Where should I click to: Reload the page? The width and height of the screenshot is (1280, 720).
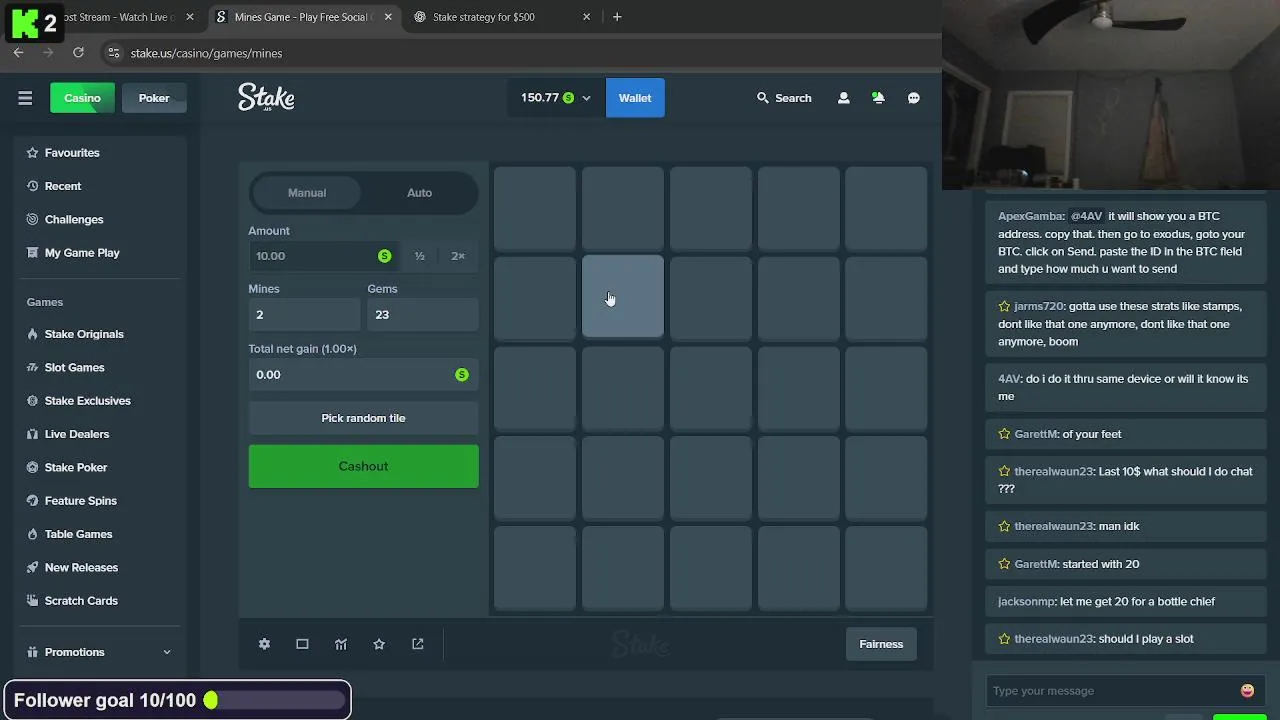[78, 52]
